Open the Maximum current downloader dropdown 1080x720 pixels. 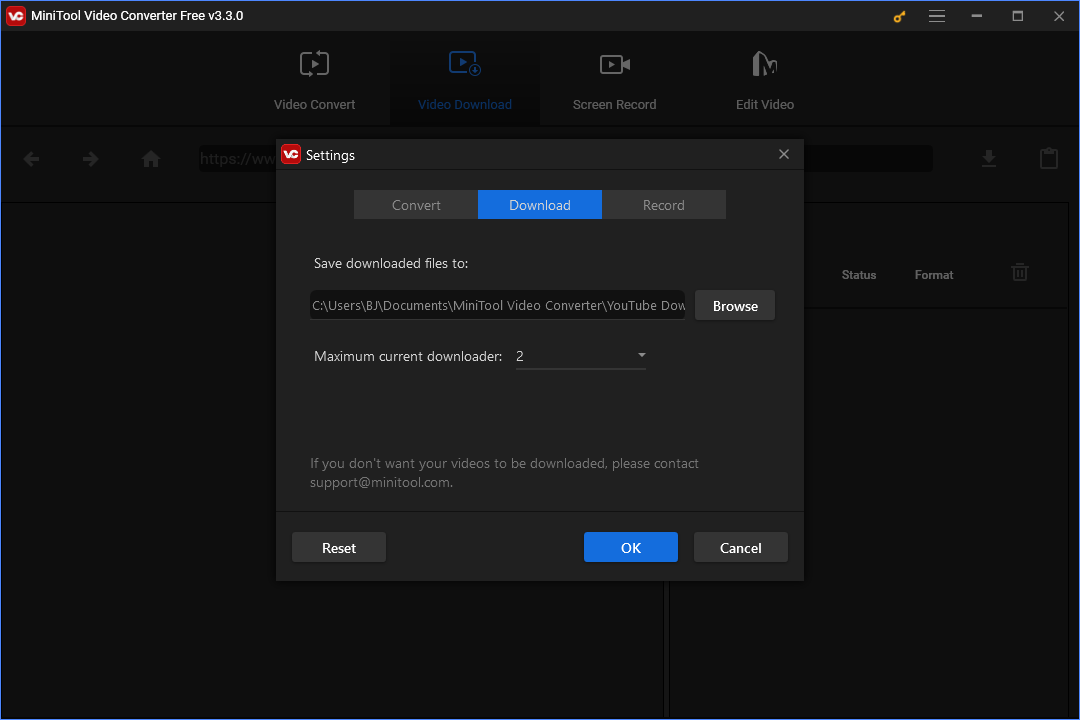point(642,356)
